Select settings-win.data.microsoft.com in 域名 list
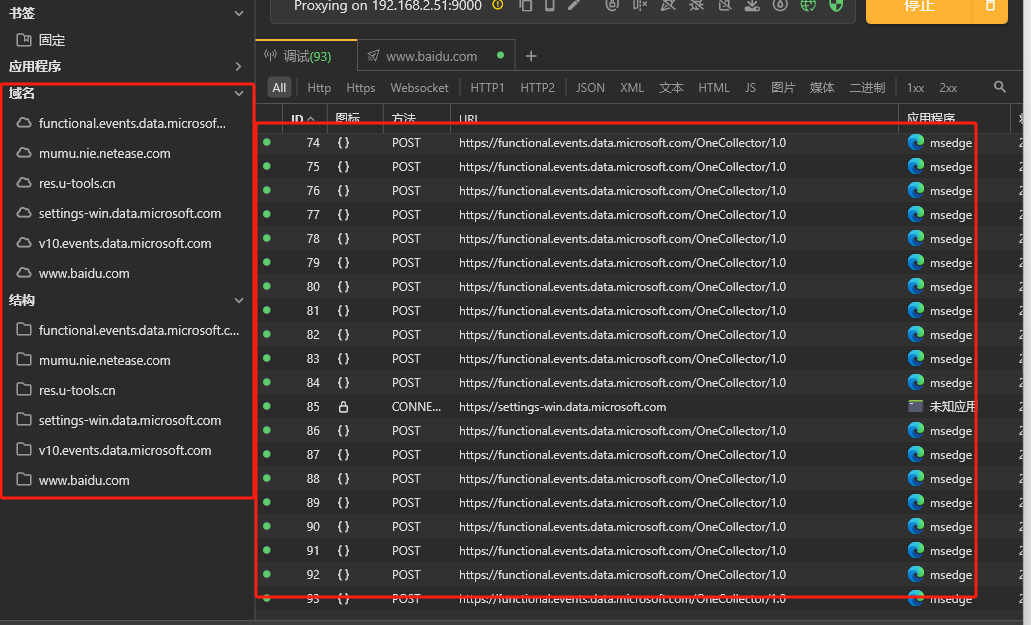 130,213
